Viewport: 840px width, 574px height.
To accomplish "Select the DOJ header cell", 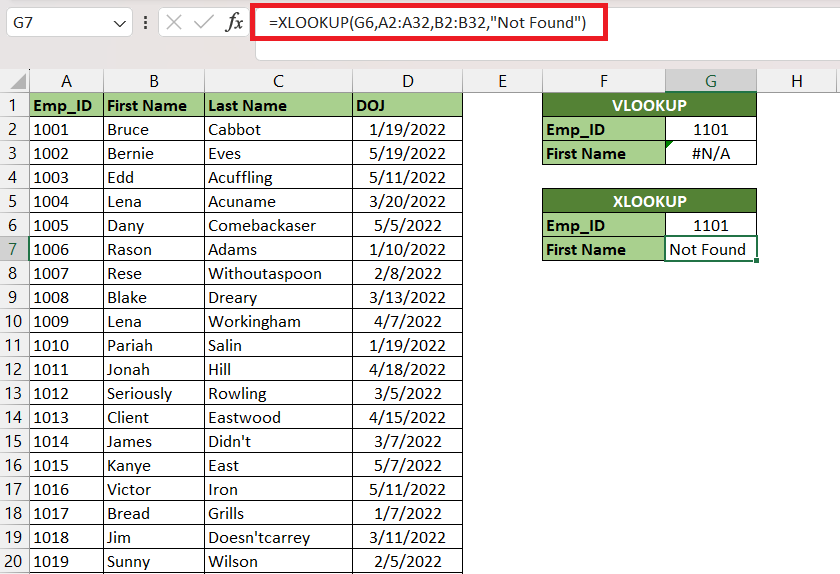I will (x=407, y=105).
